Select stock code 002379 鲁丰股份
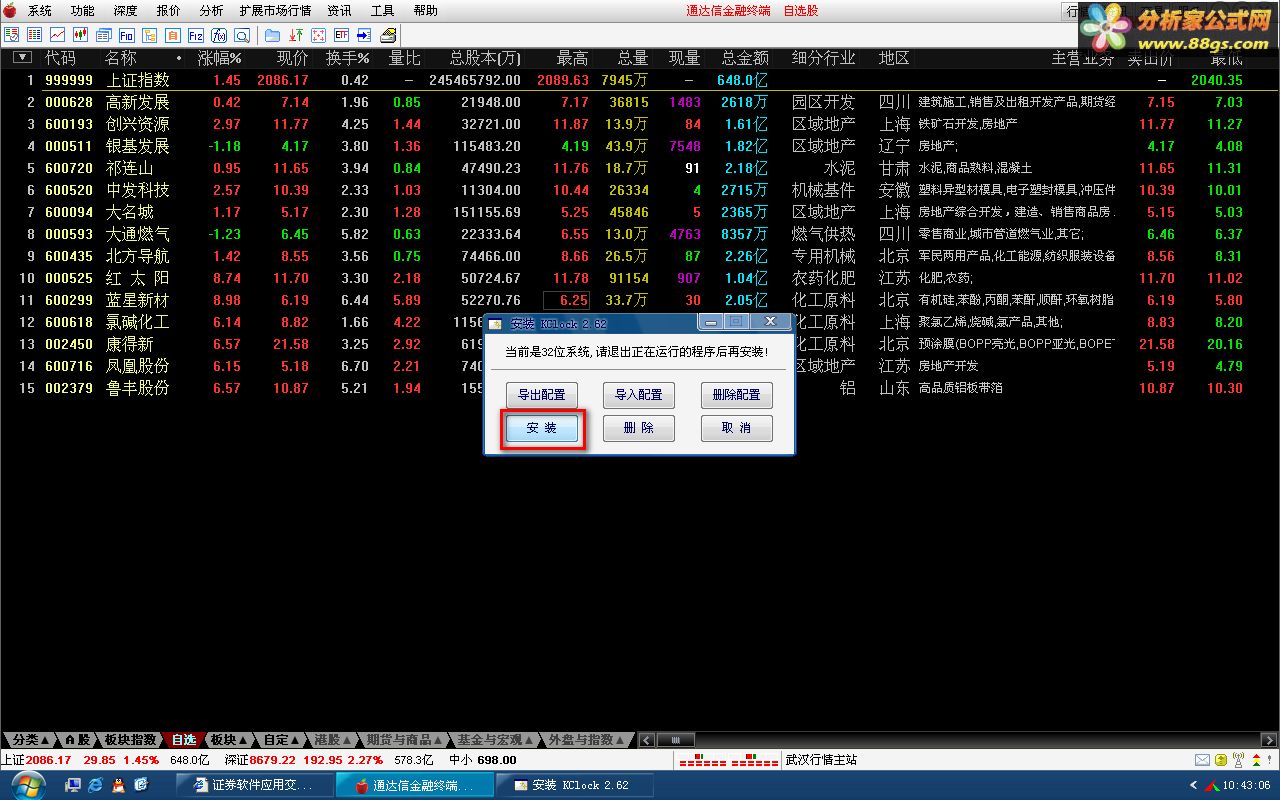This screenshot has height=800, width=1280. [x=640, y=388]
